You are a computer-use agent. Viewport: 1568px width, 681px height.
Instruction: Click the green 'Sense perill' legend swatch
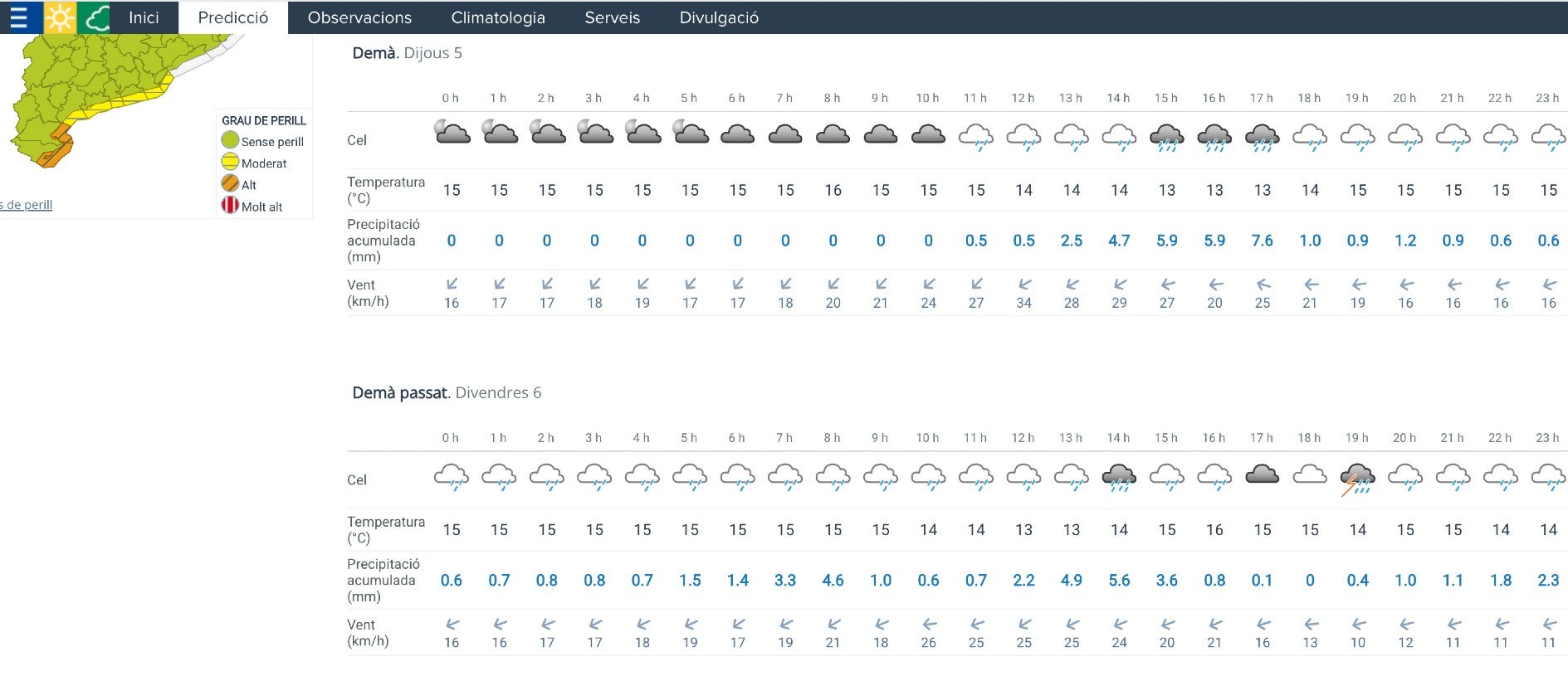[230, 141]
